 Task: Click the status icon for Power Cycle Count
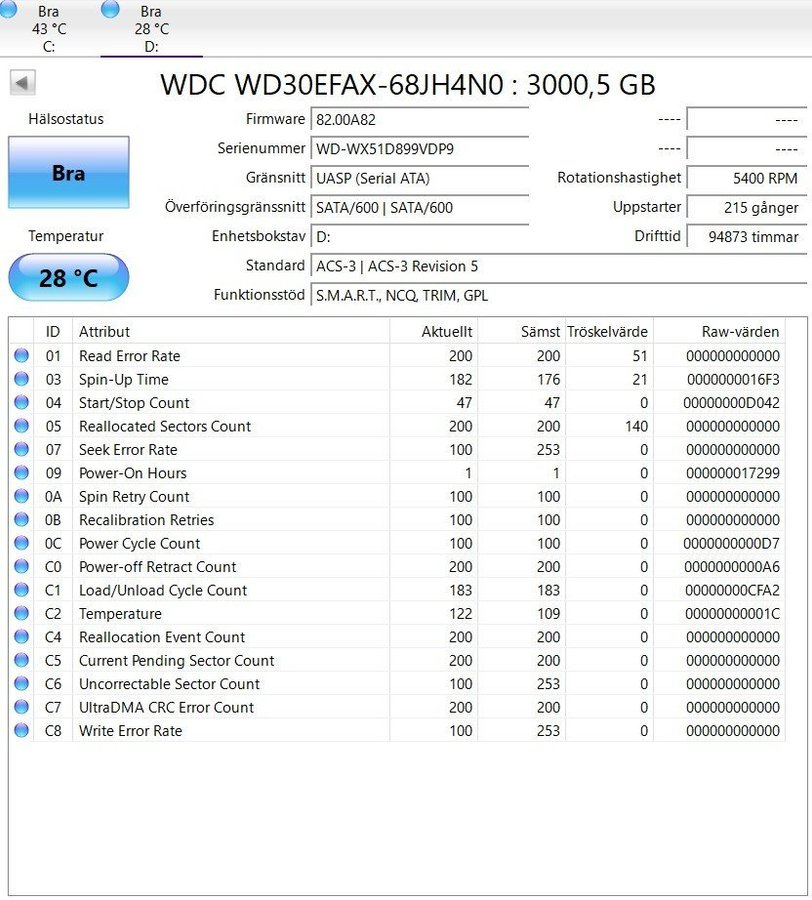click(x=22, y=543)
